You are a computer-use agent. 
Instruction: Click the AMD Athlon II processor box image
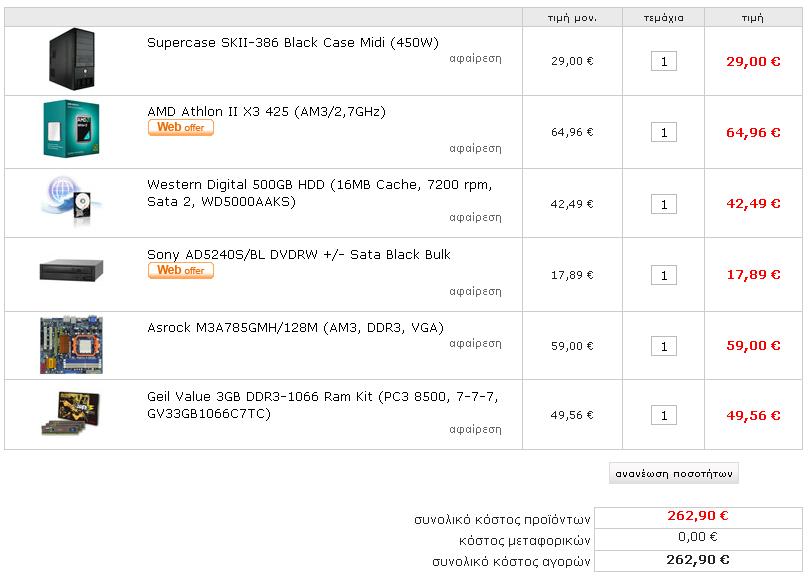pos(71,130)
